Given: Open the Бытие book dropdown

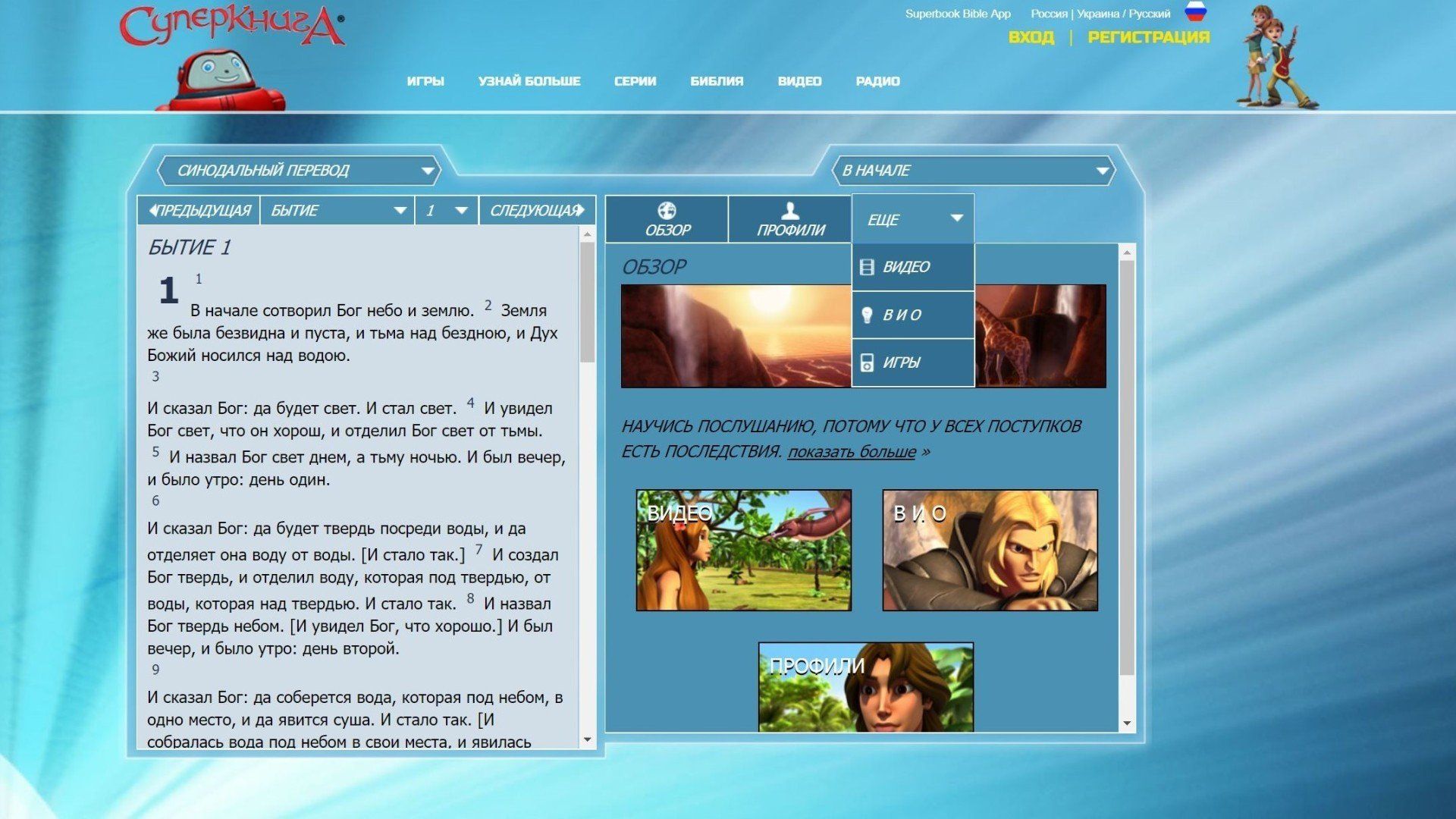Looking at the screenshot, I should tap(337, 210).
